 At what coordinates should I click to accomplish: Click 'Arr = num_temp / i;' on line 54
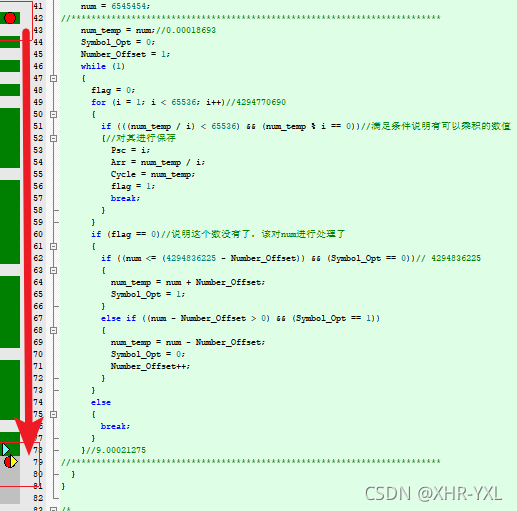point(158,162)
